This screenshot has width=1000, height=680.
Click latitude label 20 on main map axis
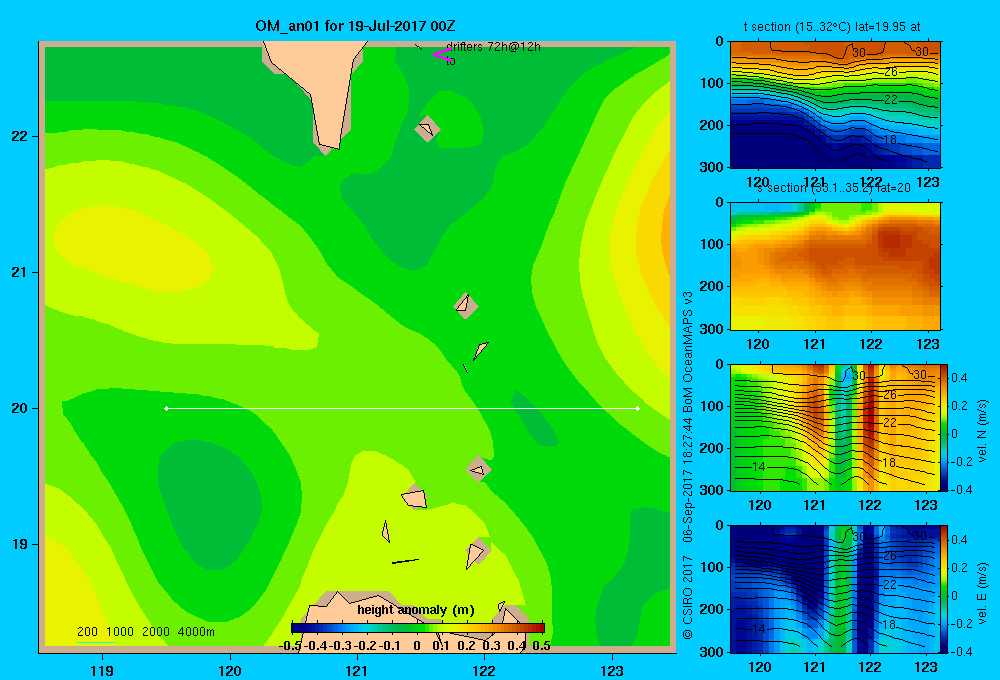(20, 408)
